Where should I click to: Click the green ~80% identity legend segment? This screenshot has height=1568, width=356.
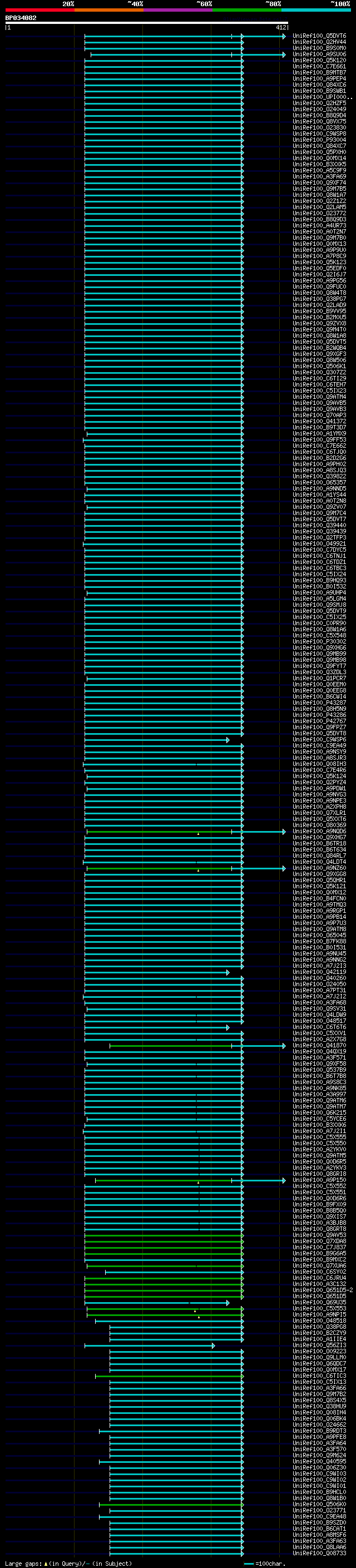pos(247,10)
